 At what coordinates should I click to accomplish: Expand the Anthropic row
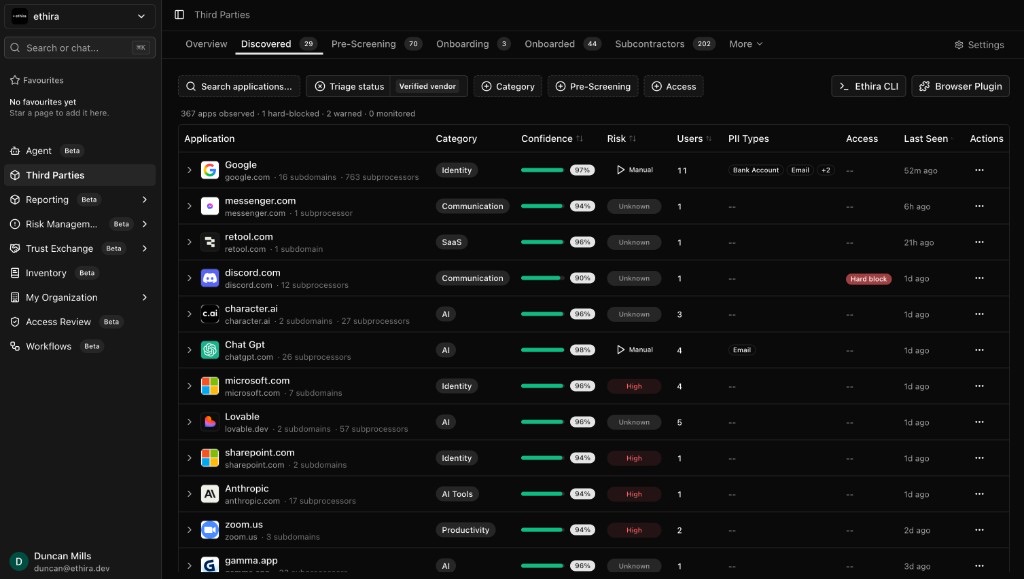189,494
